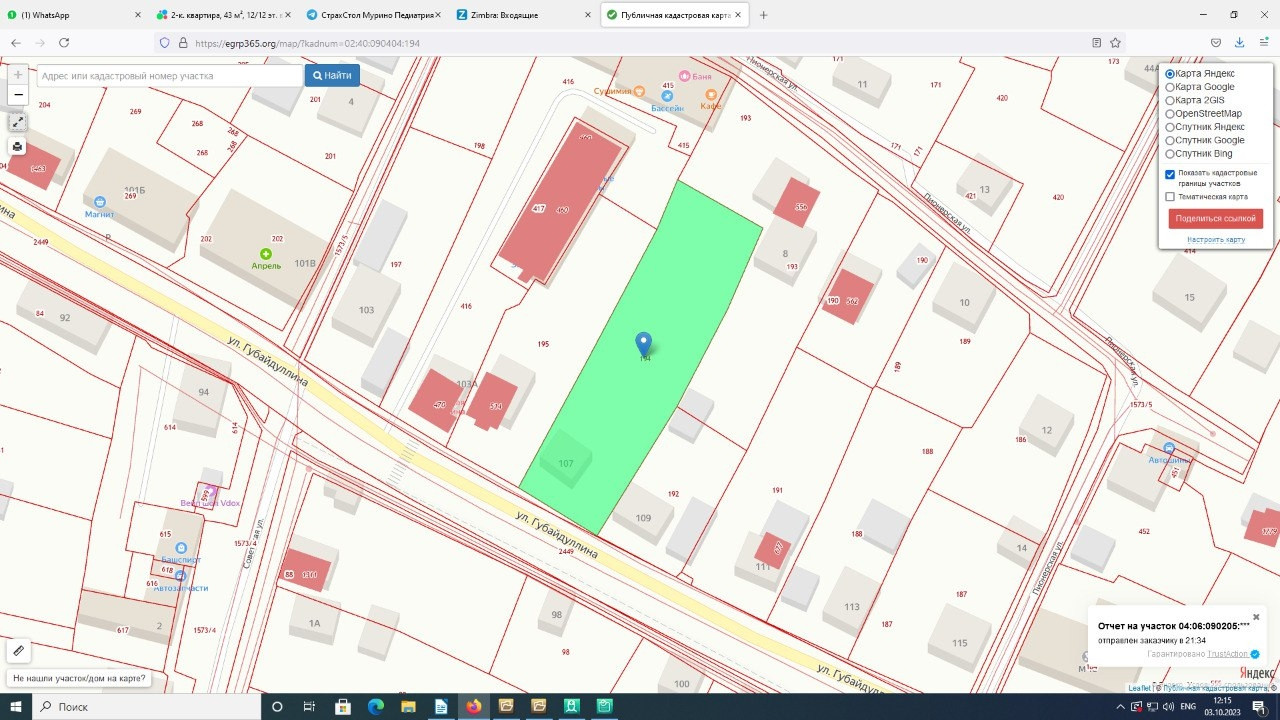1280x720 pixels.
Task: Click the Бассейн pool map icon
Action: [x=667, y=96]
